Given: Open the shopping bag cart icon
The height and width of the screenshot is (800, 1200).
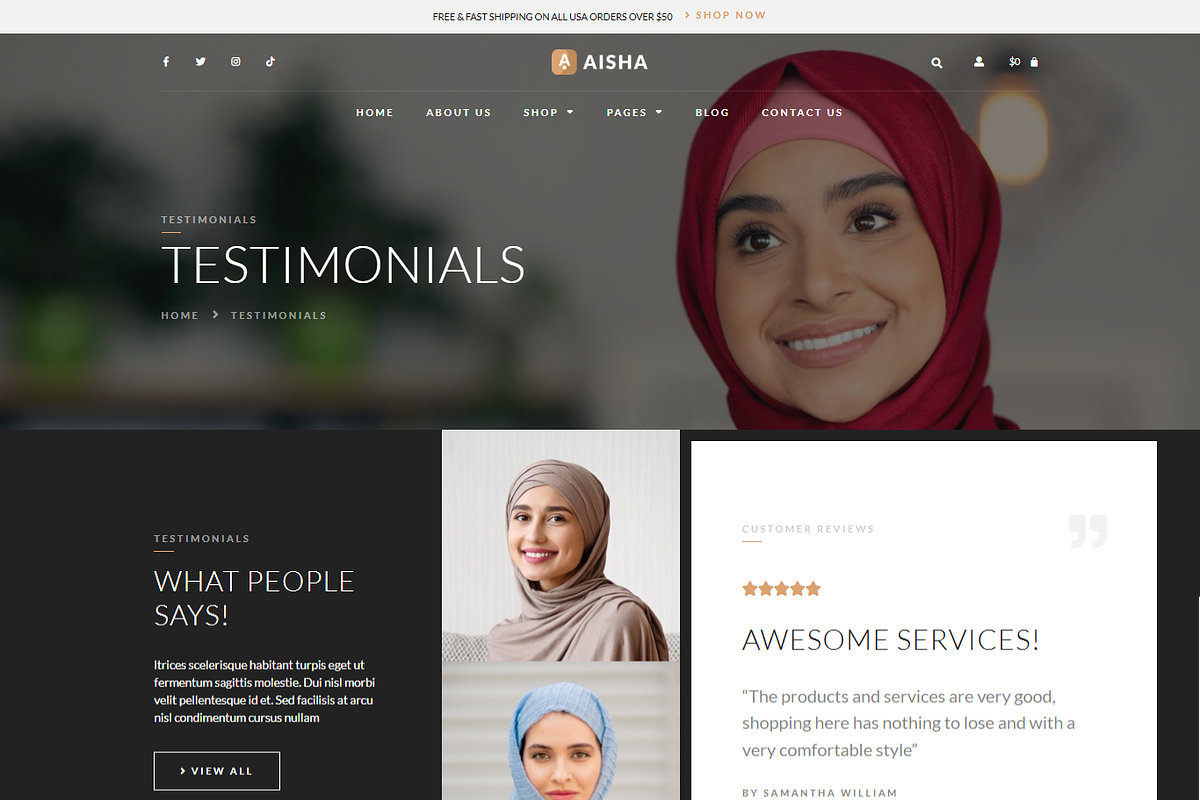Looking at the screenshot, I should 1034,62.
